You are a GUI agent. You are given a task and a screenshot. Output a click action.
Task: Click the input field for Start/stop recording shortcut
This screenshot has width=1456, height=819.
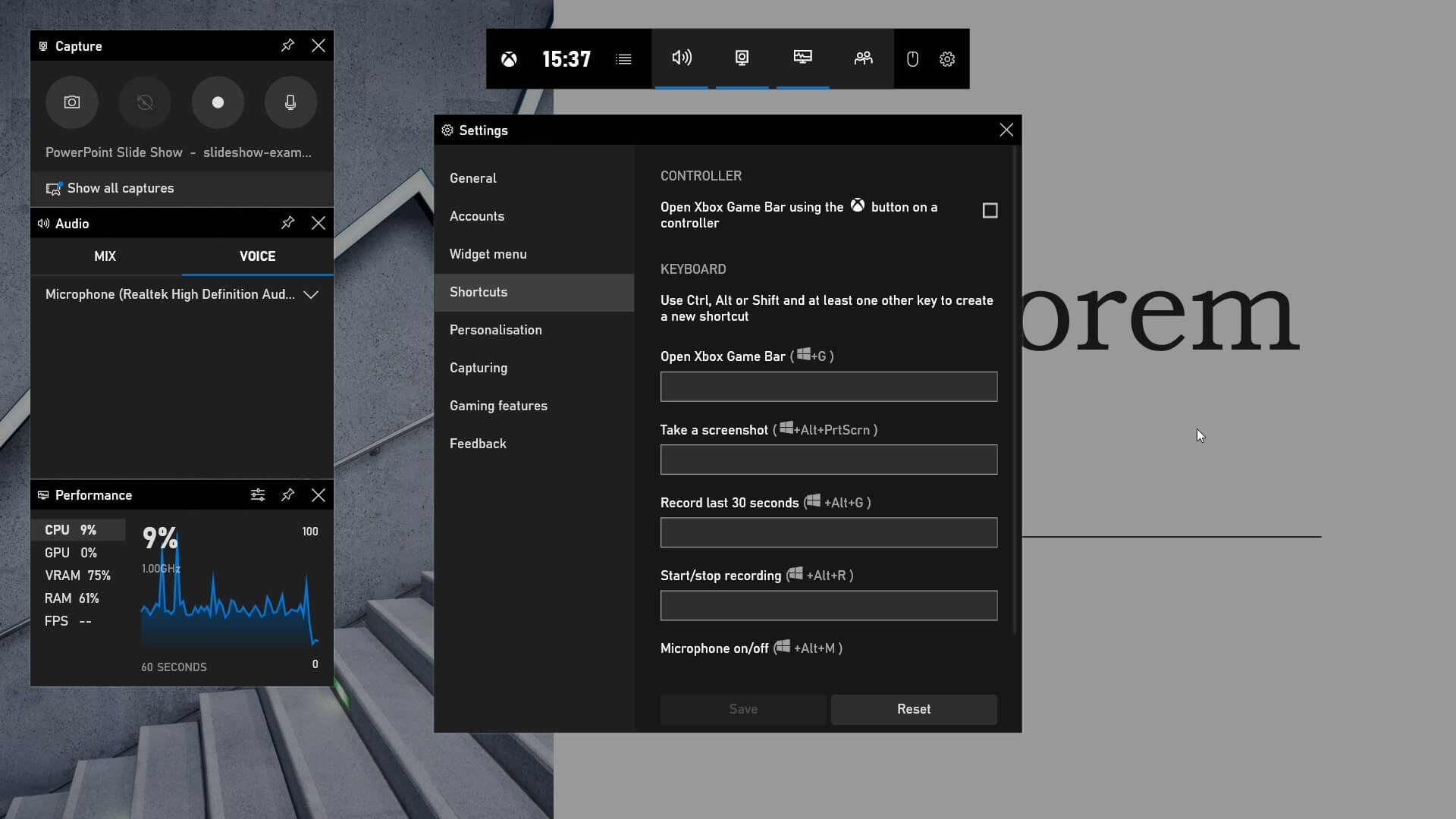tap(828, 605)
